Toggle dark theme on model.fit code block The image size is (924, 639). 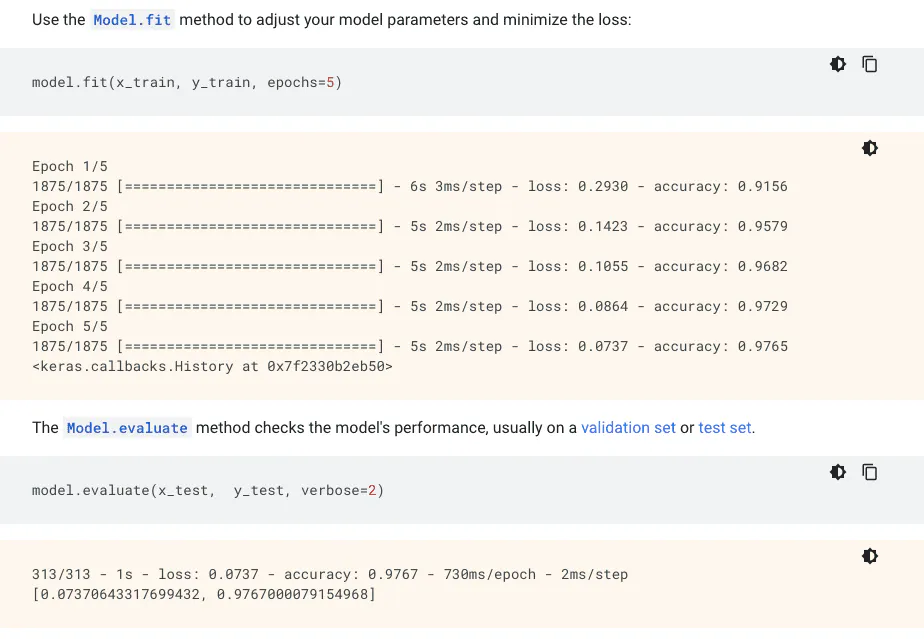tap(838, 64)
